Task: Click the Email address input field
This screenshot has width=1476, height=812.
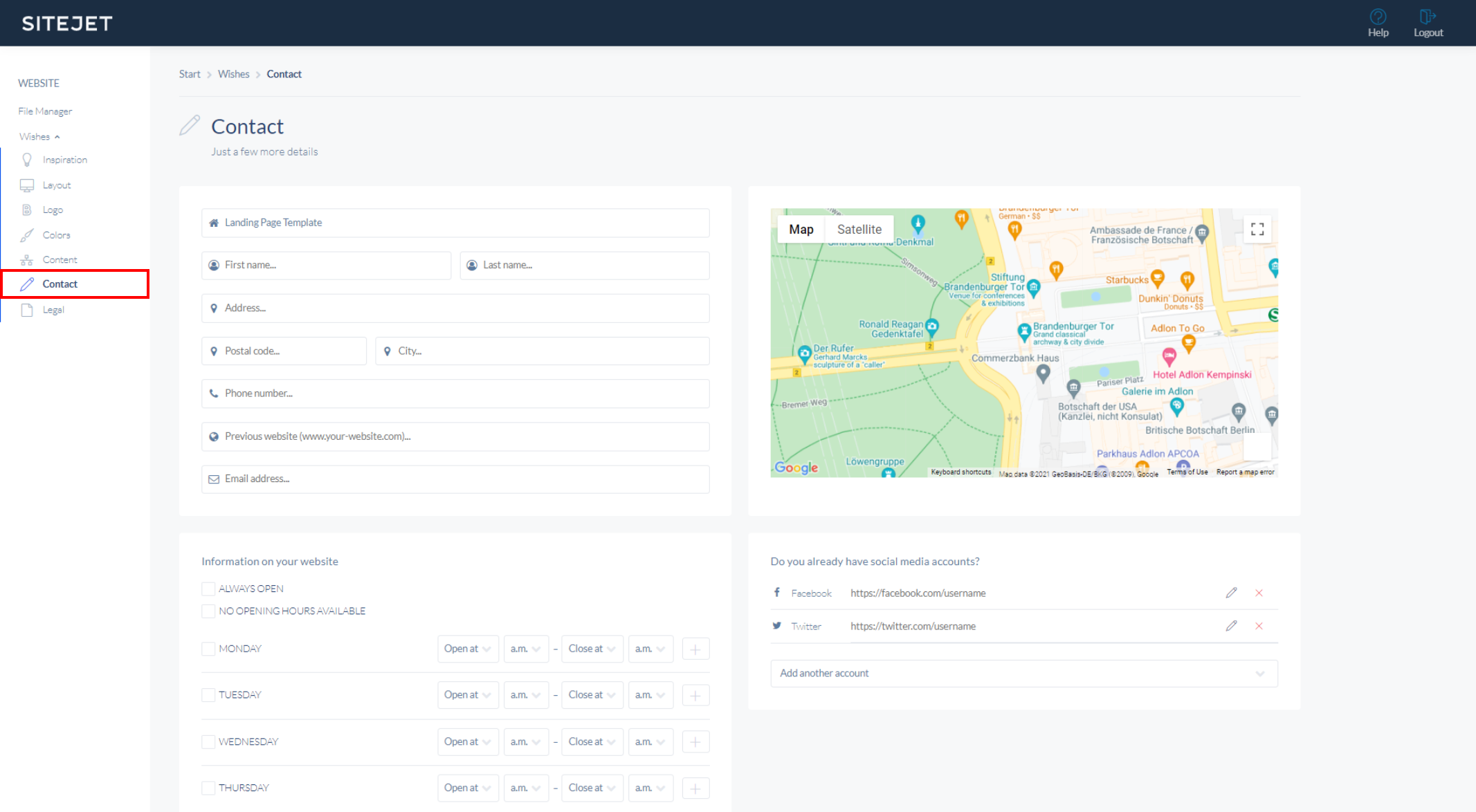Action: coord(455,479)
